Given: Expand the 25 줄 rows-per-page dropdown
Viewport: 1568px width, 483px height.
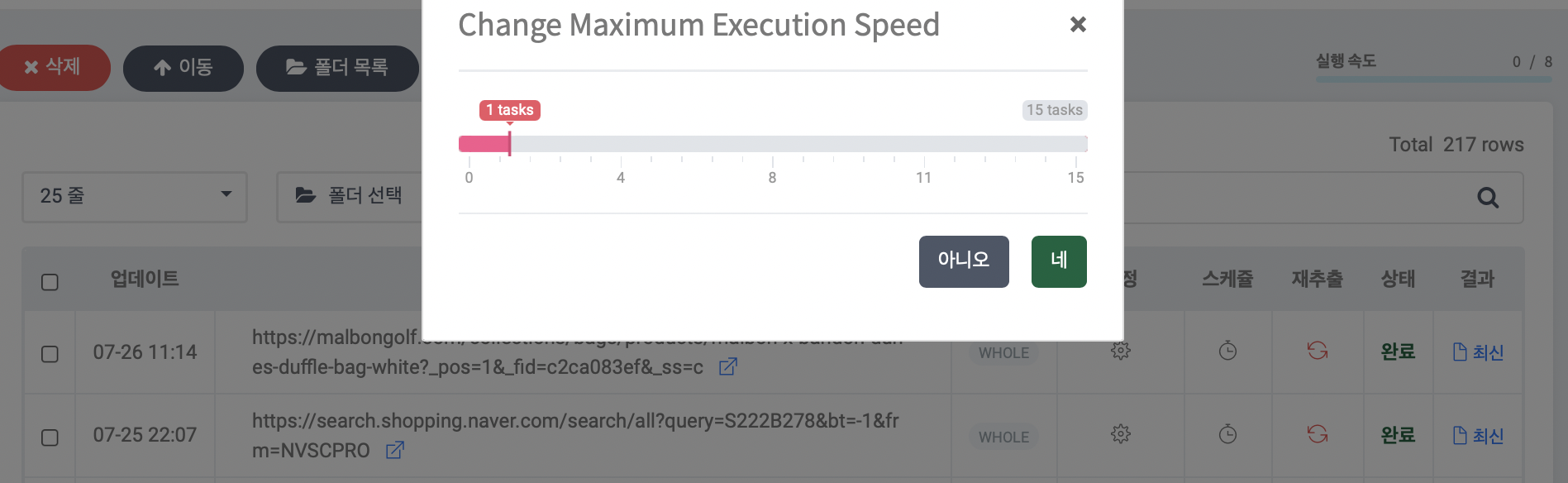Looking at the screenshot, I should [134, 197].
